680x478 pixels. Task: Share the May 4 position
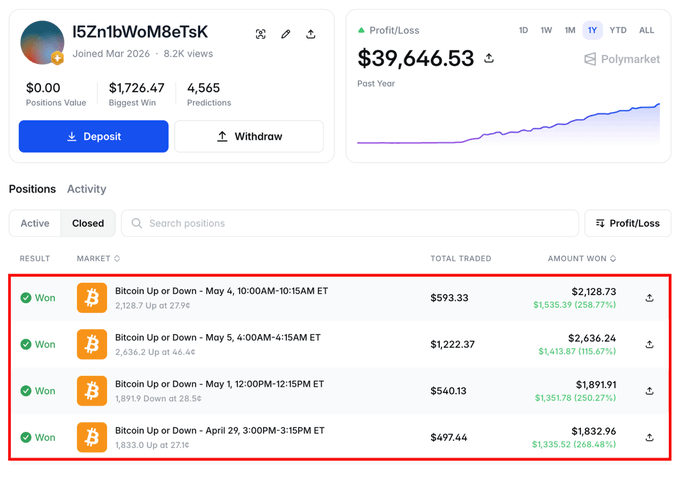(649, 298)
